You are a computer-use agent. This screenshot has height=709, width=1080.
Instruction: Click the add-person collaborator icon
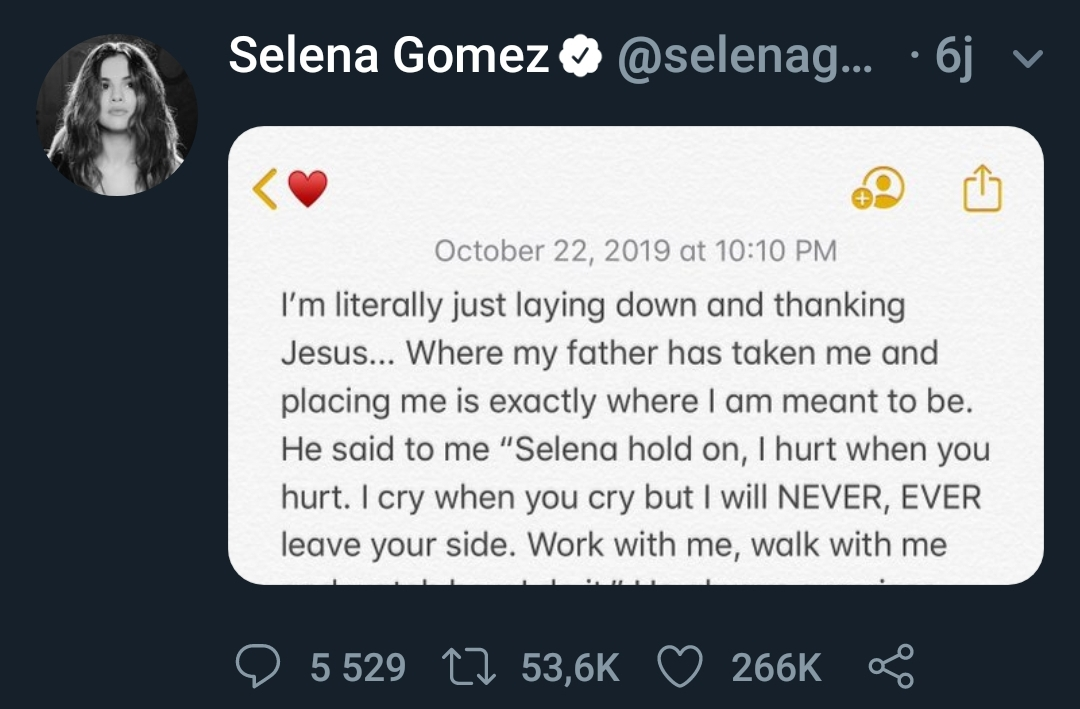coord(878,187)
